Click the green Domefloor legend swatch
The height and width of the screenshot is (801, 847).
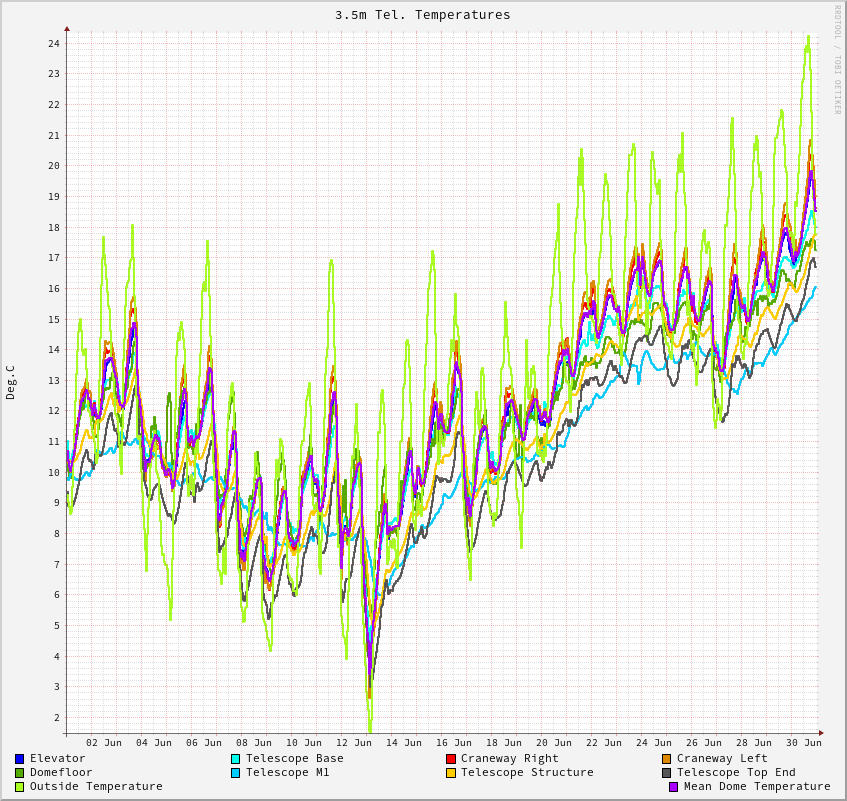tap(19, 773)
